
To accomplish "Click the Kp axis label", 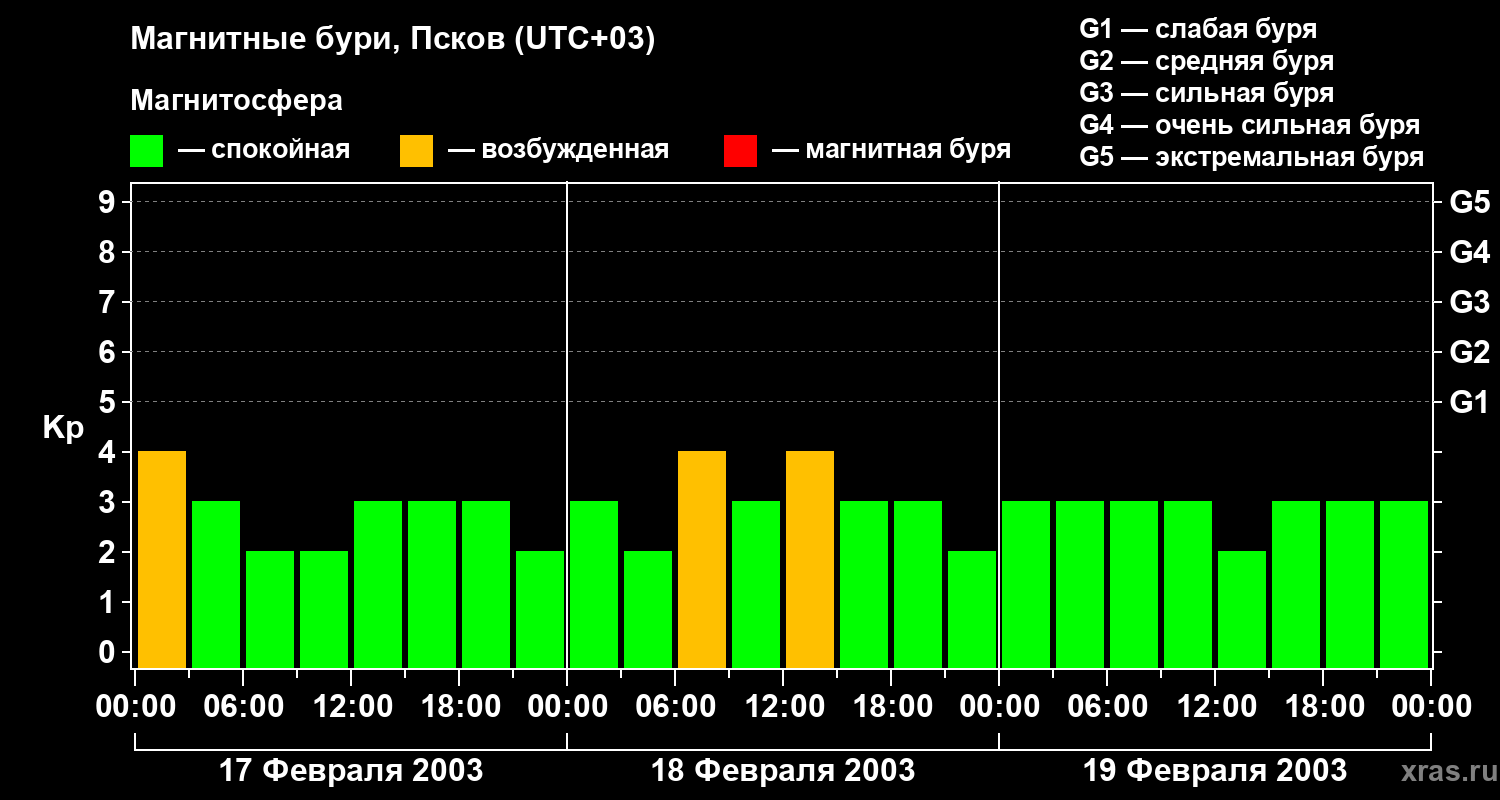I will point(63,429).
